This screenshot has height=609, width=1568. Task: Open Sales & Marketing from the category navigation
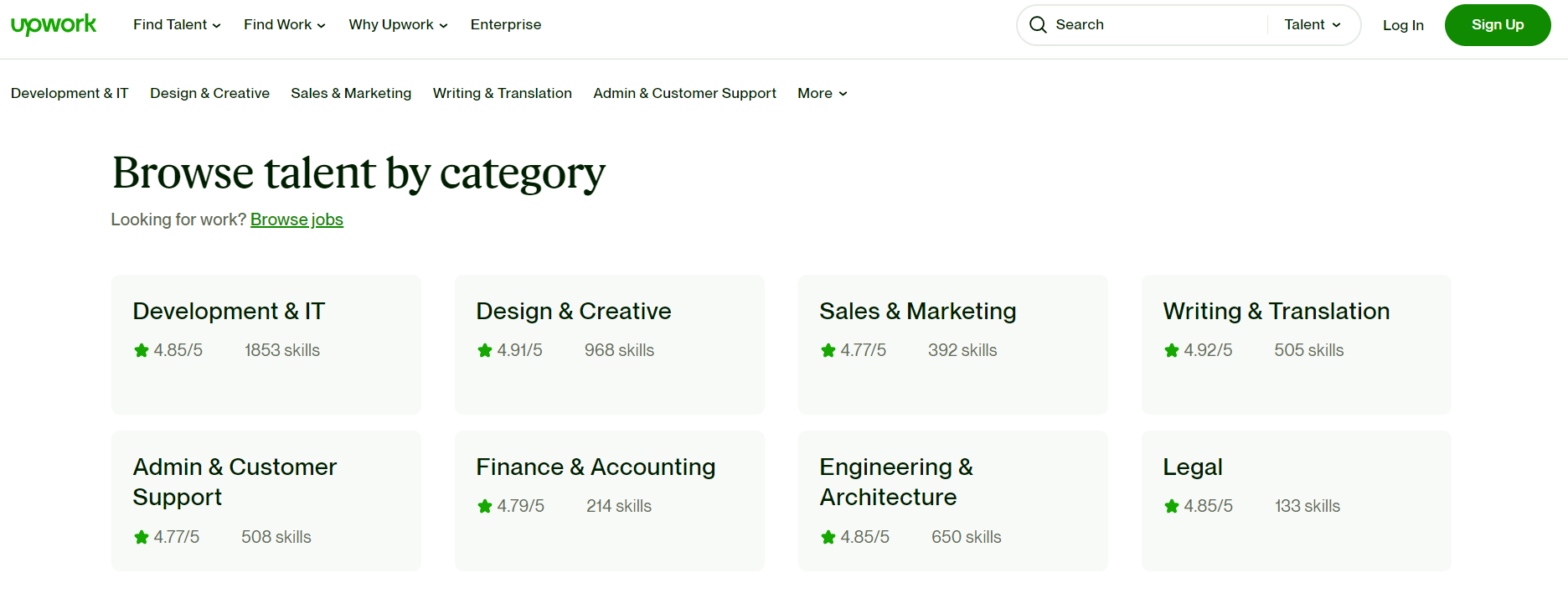pyautogui.click(x=351, y=93)
